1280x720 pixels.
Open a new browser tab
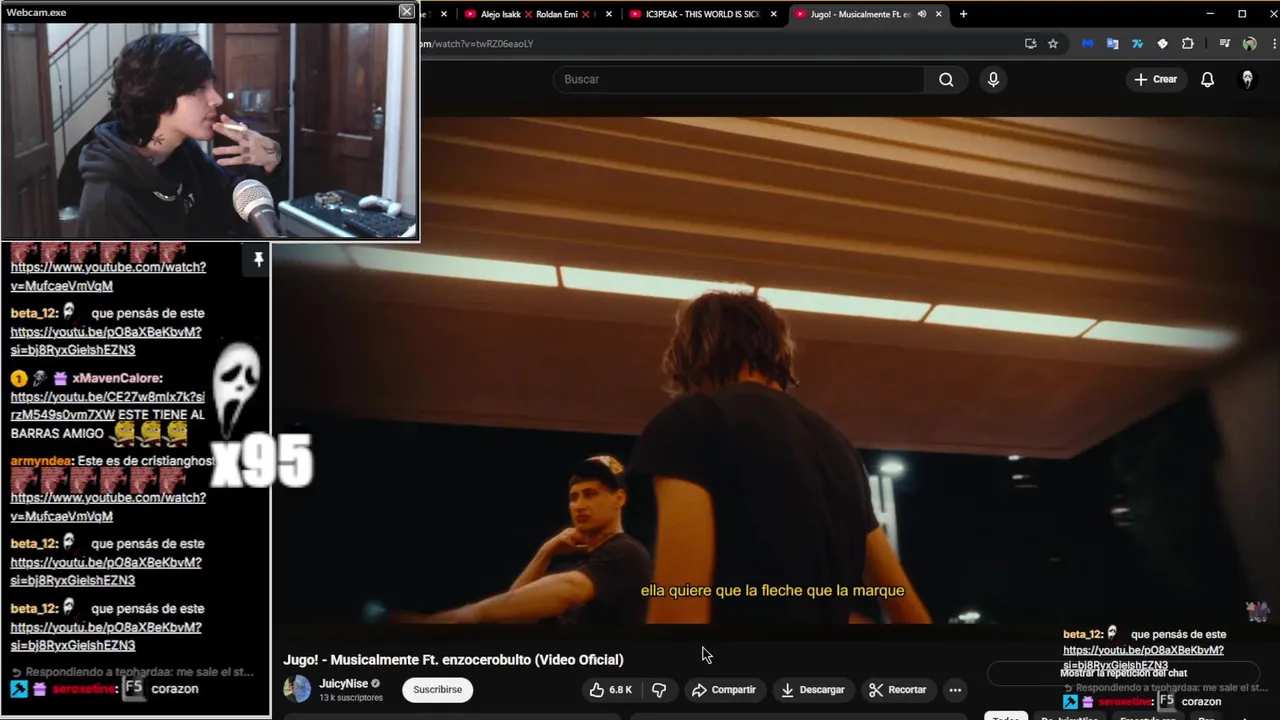click(963, 14)
